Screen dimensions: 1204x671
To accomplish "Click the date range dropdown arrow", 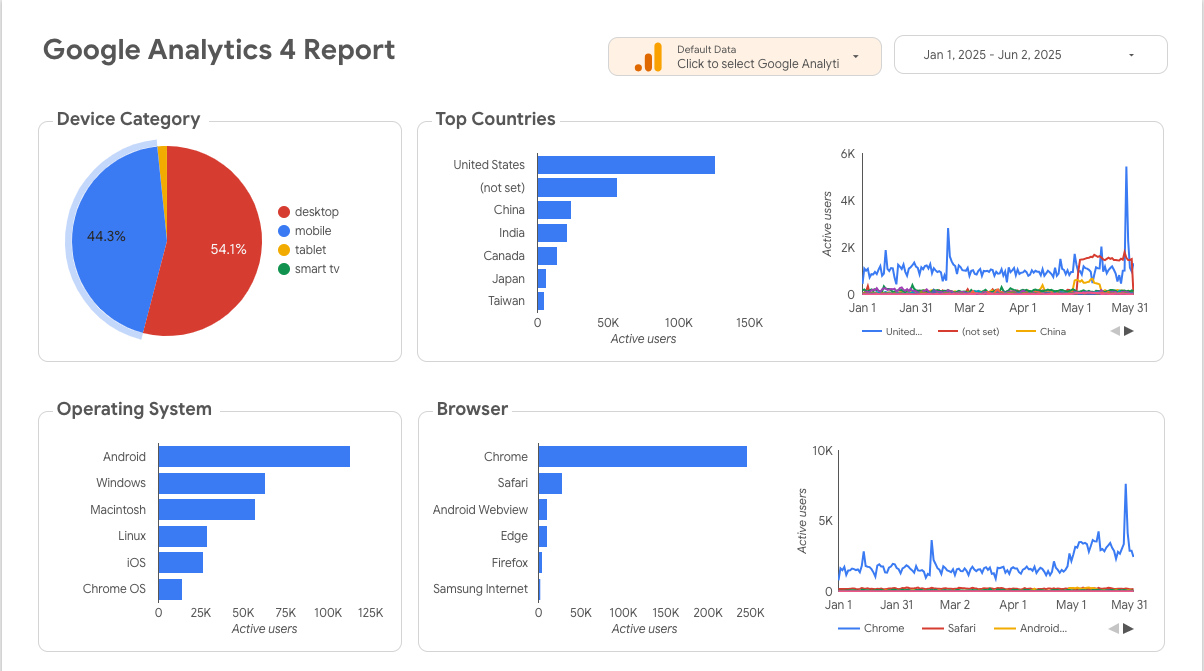I will 1131,55.
